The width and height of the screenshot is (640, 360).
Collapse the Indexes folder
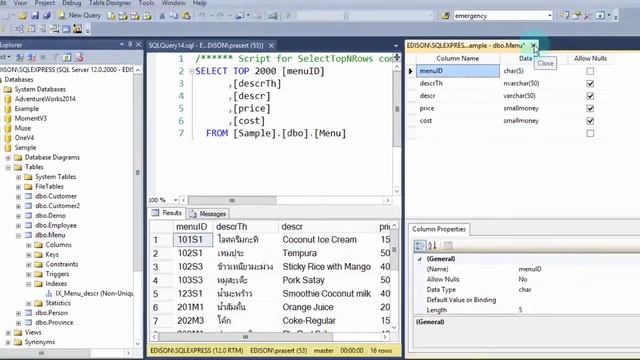pyautogui.click(x=29, y=284)
